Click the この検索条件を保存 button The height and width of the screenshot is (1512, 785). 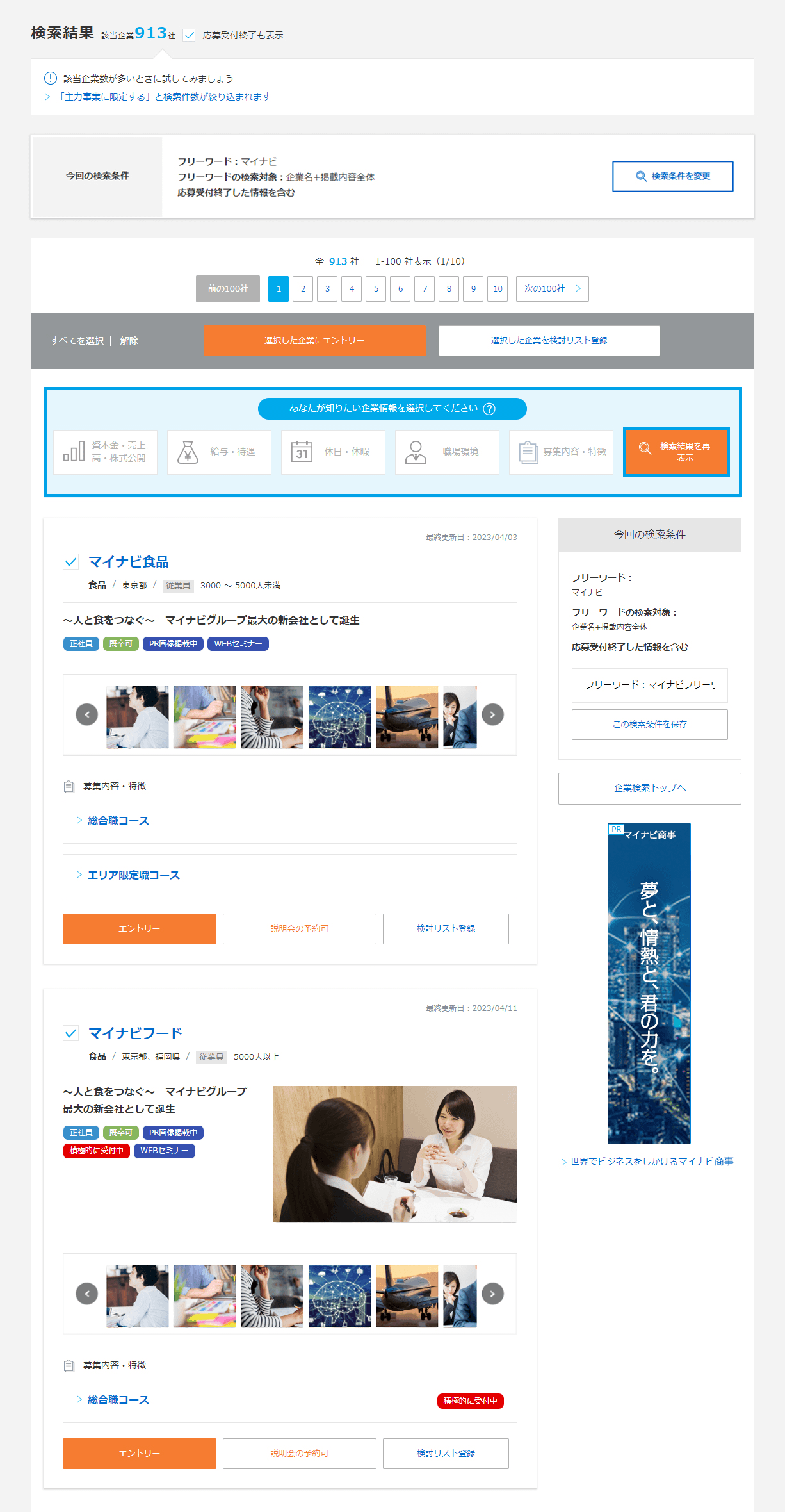650,725
